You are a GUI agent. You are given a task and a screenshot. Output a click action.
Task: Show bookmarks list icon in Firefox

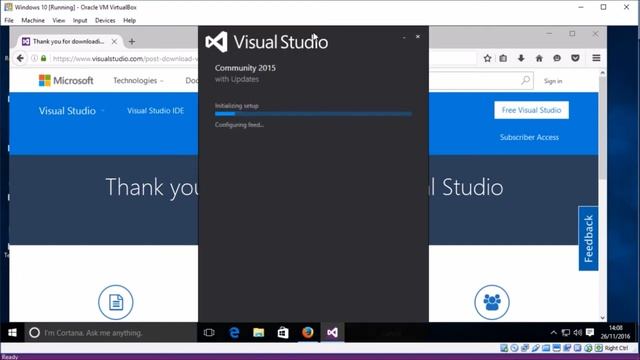(x=503, y=58)
